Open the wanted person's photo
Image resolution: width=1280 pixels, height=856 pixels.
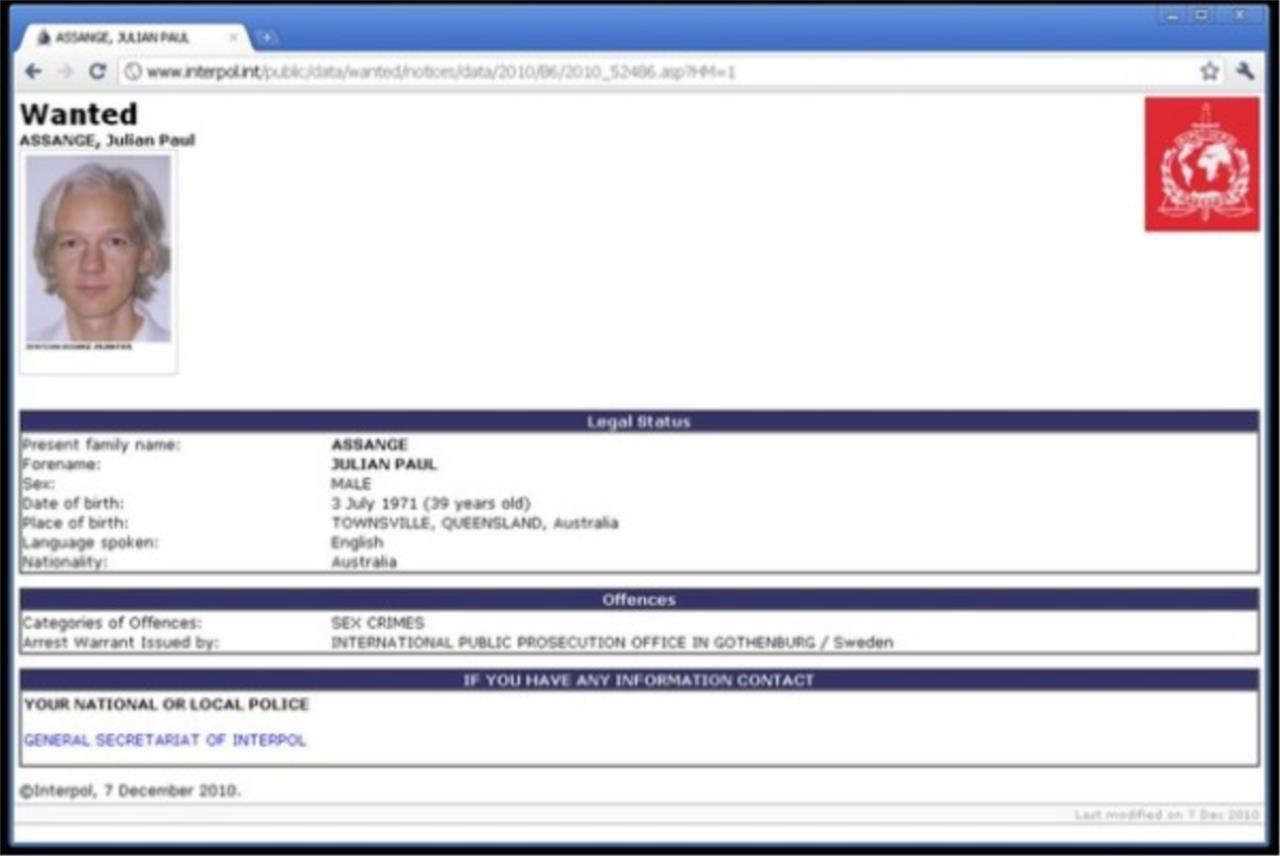pos(98,249)
